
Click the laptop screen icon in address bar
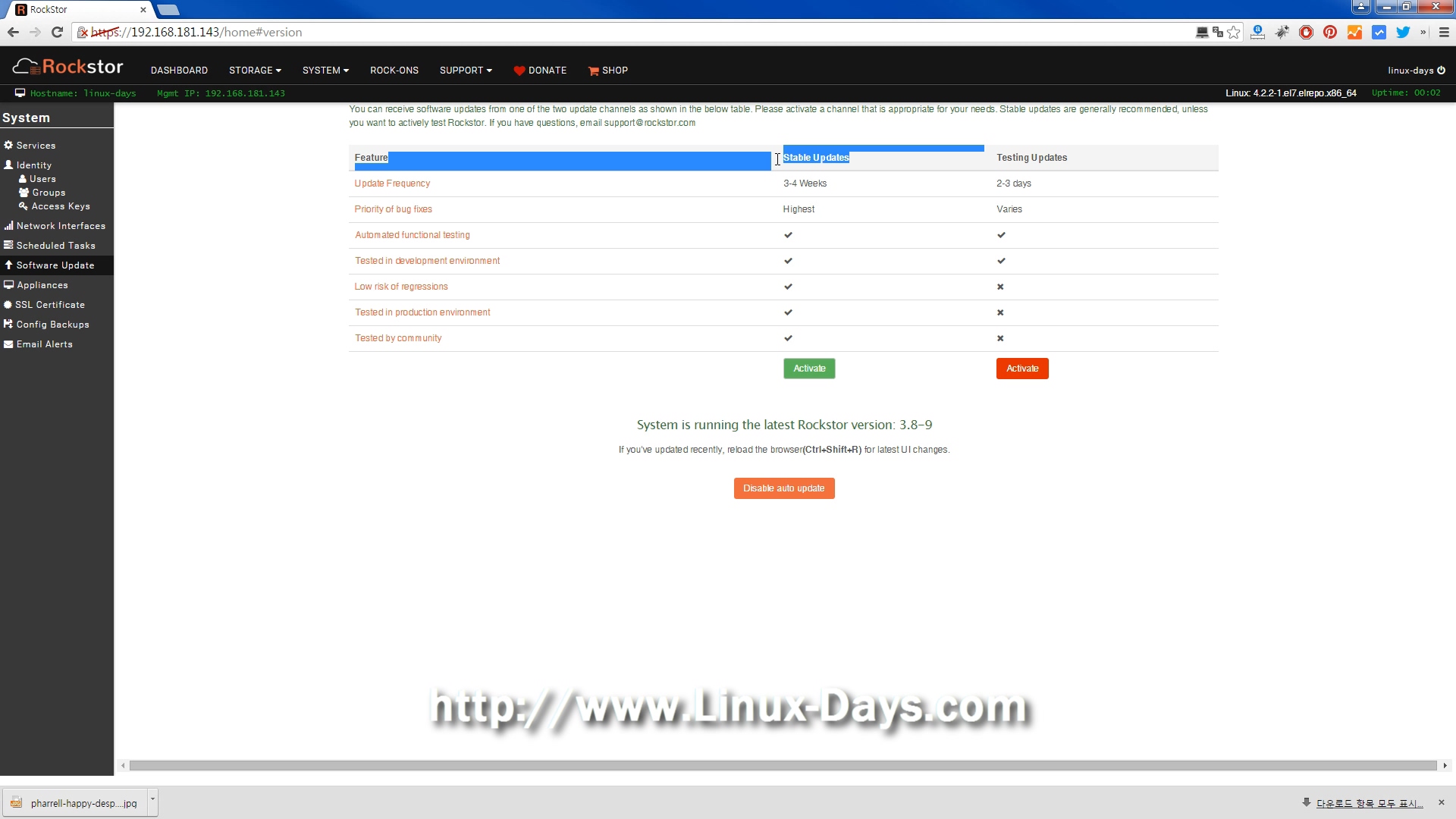click(x=1202, y=32)
